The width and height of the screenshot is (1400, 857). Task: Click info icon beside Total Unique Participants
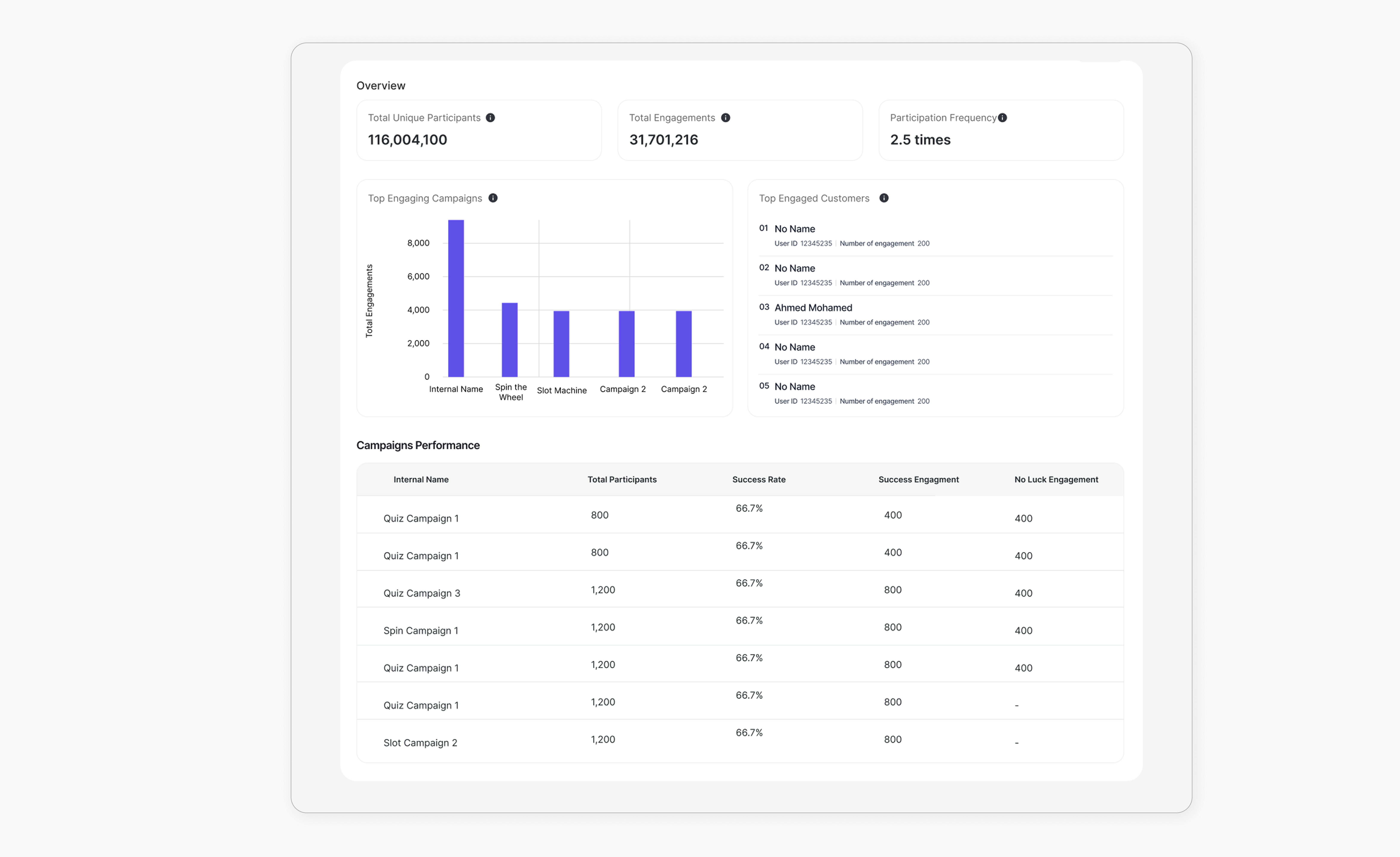point(490,117)
